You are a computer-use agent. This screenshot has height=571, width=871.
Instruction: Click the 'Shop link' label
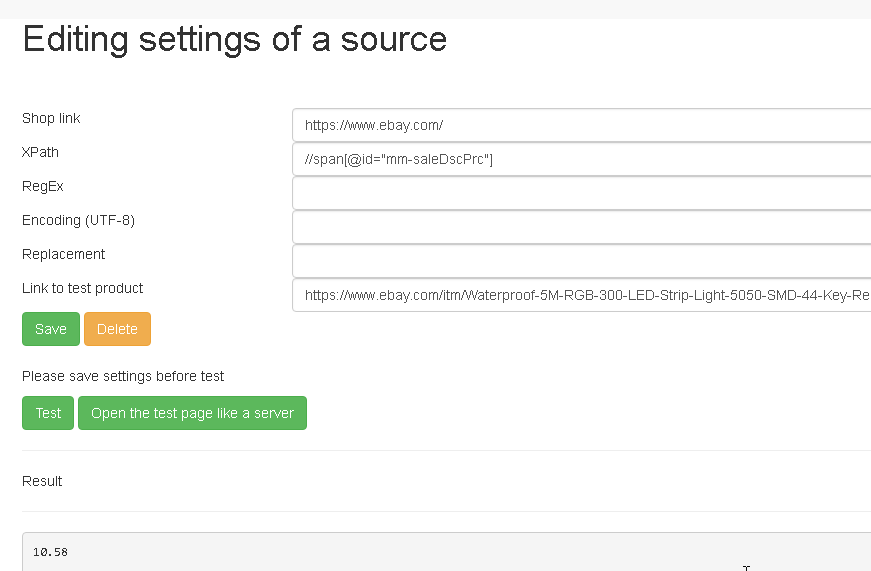[x=51, y=118]
